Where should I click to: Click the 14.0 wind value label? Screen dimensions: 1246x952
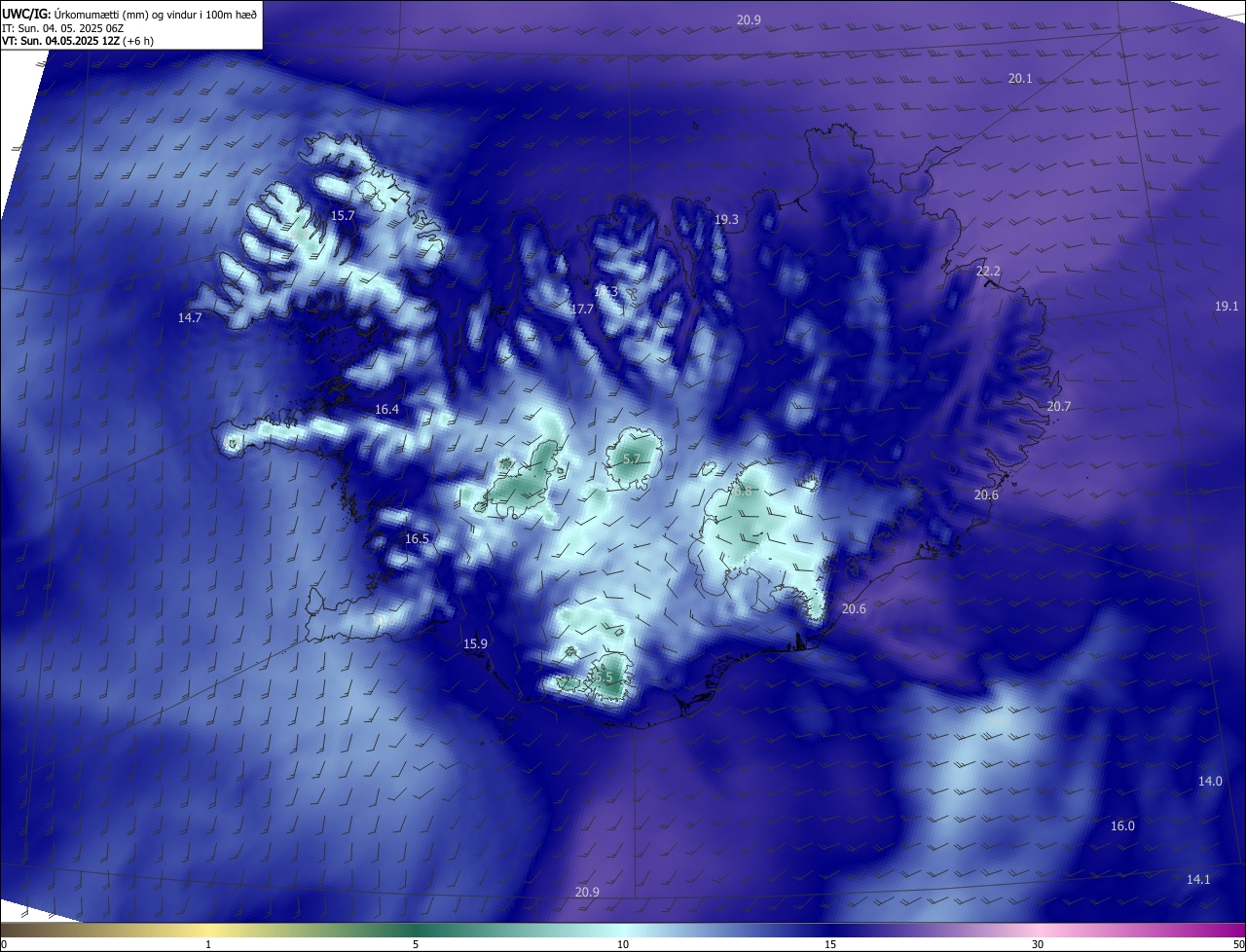[x=1210, y=782]
